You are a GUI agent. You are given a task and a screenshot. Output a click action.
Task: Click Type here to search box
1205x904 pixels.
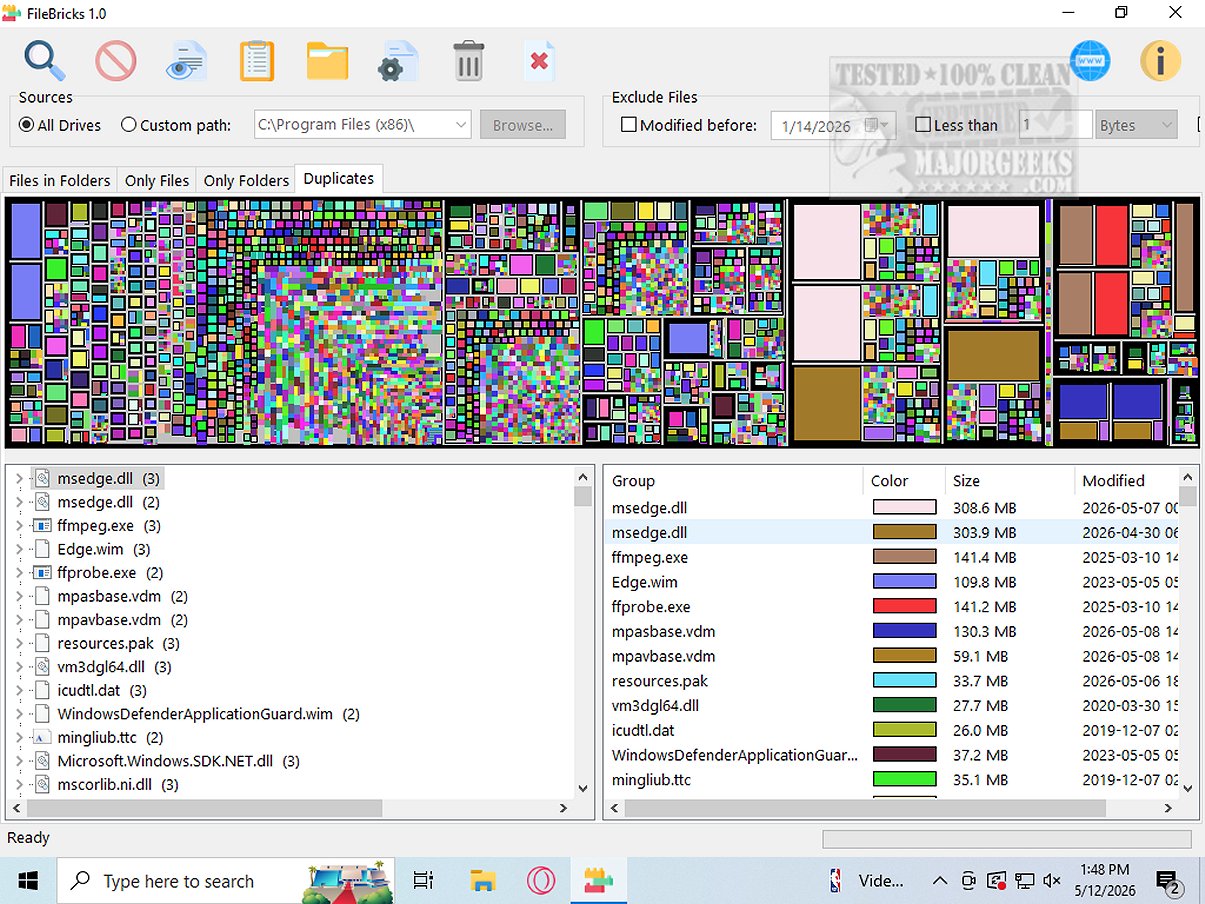(225, 881)
